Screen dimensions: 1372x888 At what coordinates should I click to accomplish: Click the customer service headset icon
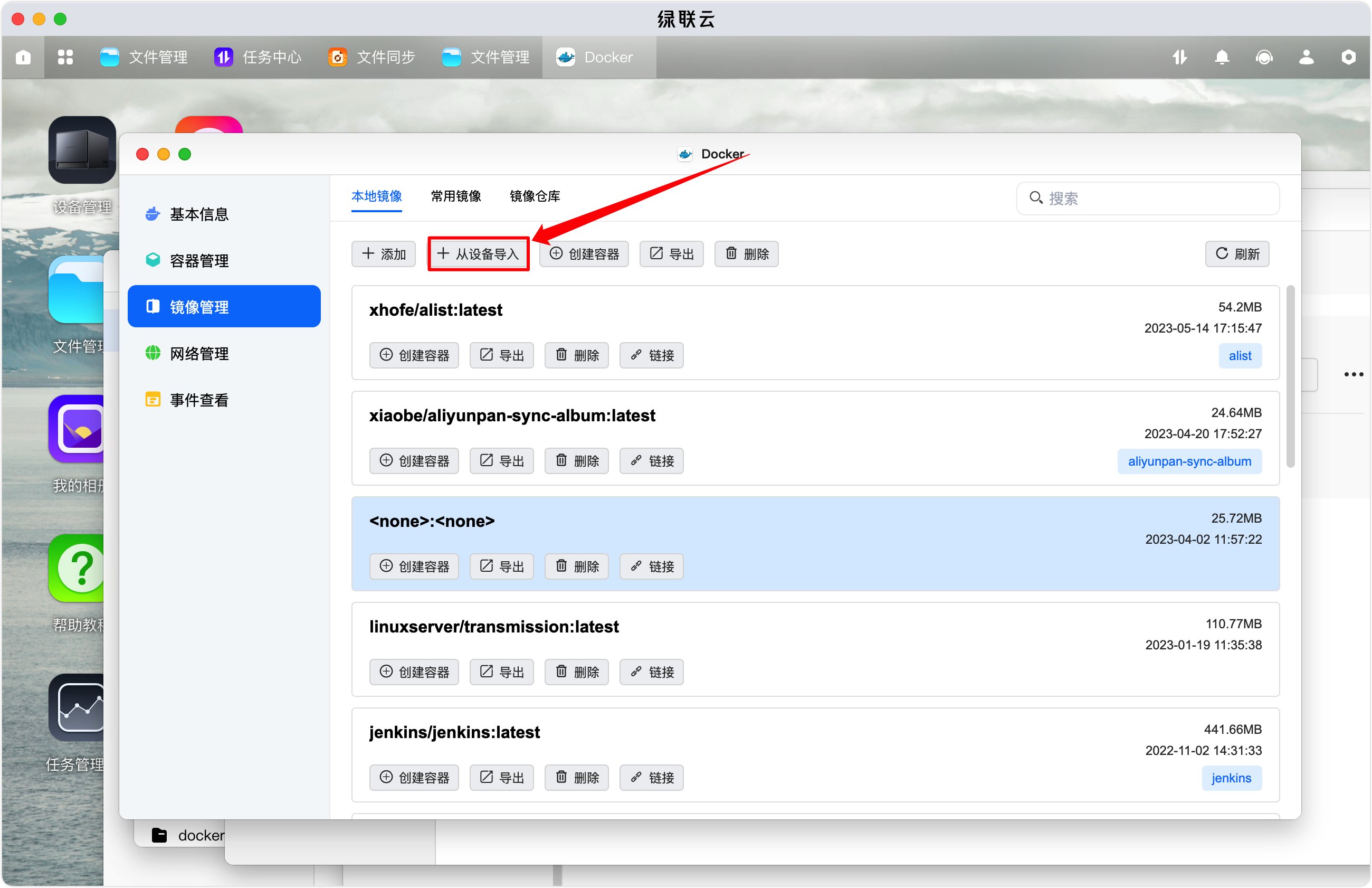[x=1264, y=57]
